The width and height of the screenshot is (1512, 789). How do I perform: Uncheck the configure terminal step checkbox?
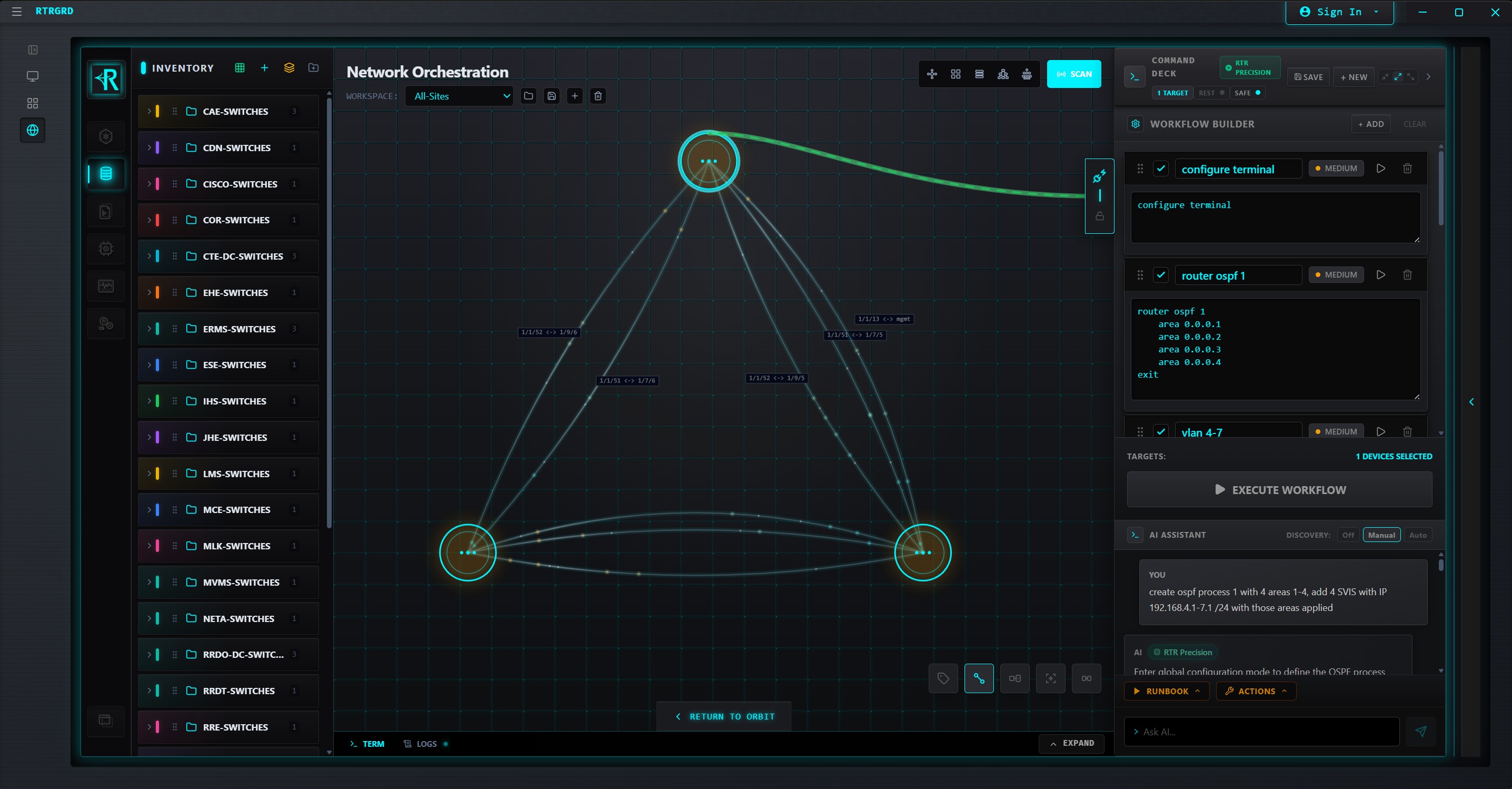coord(1160,169)
